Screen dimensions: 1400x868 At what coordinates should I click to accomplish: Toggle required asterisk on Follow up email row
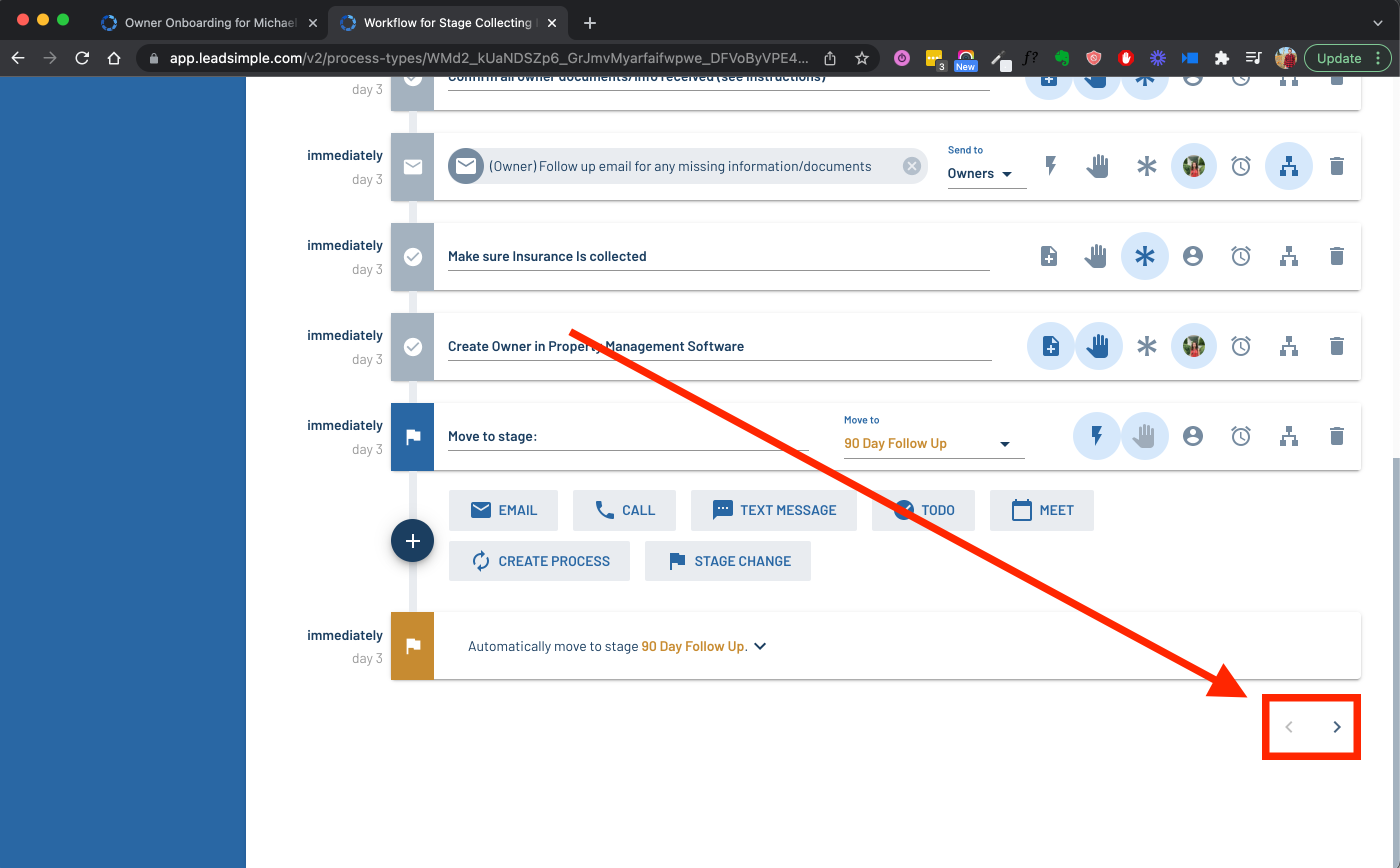click(x=1146, y=166)
